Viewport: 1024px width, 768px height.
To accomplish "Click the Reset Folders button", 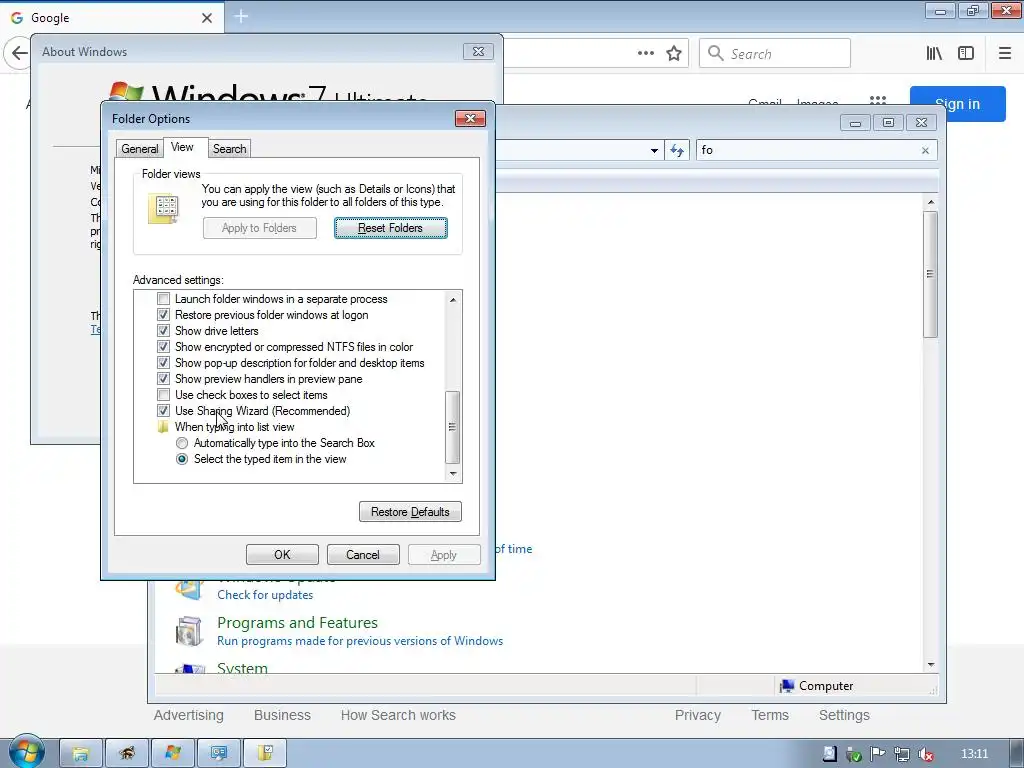I will 391,228.
